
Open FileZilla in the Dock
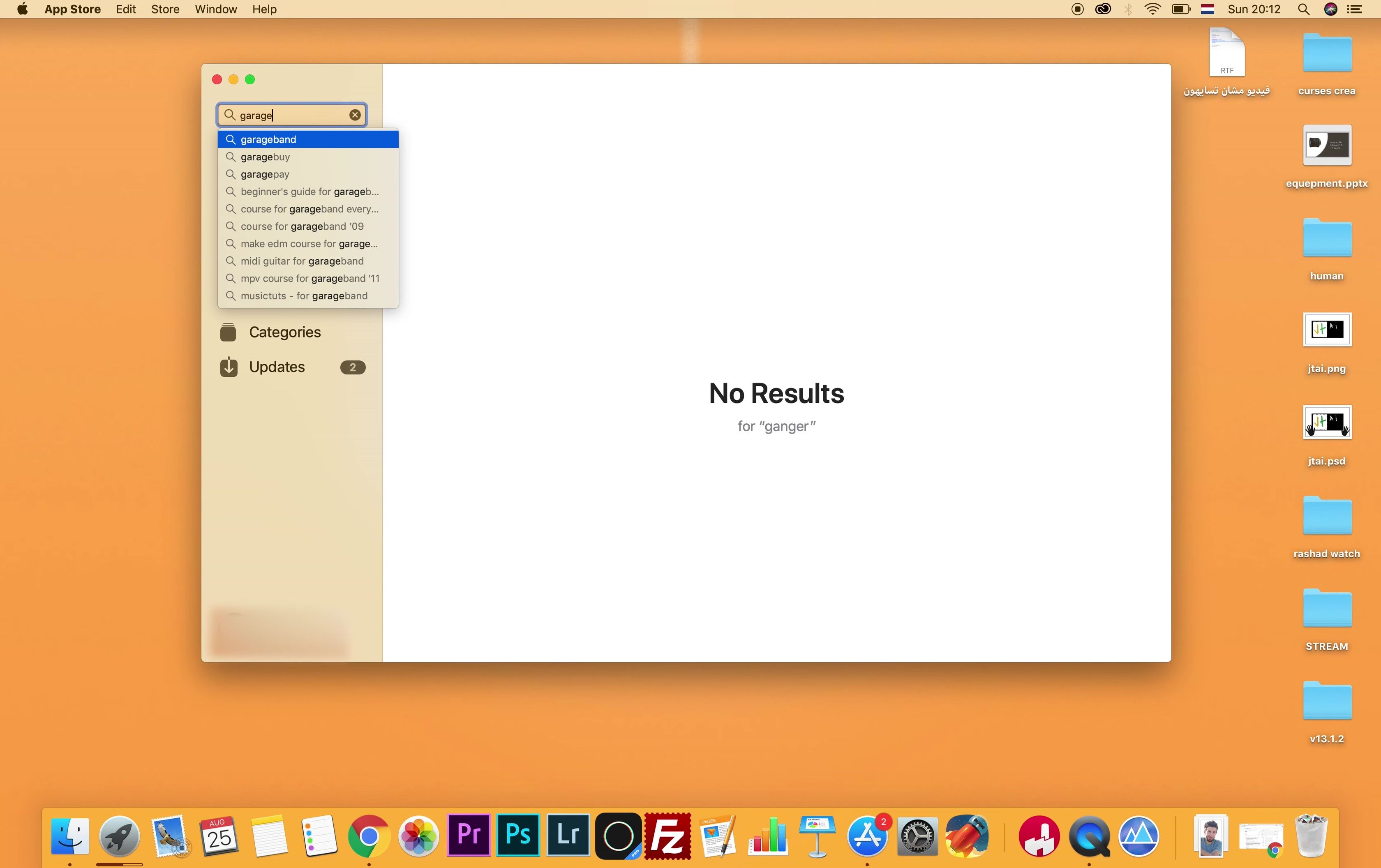click(x=667, y=836)
